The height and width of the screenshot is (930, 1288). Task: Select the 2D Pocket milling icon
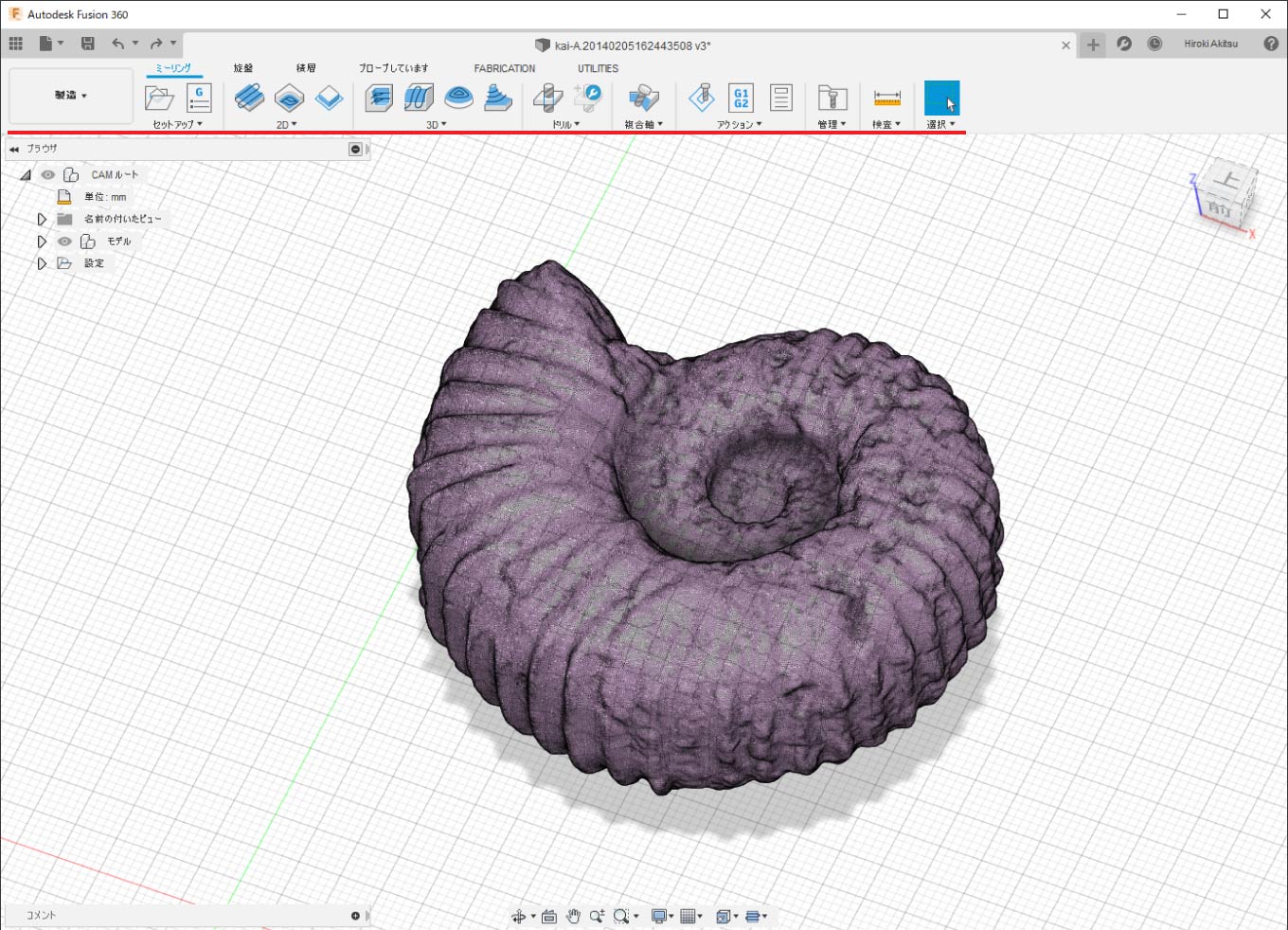[x=289, y=98]
